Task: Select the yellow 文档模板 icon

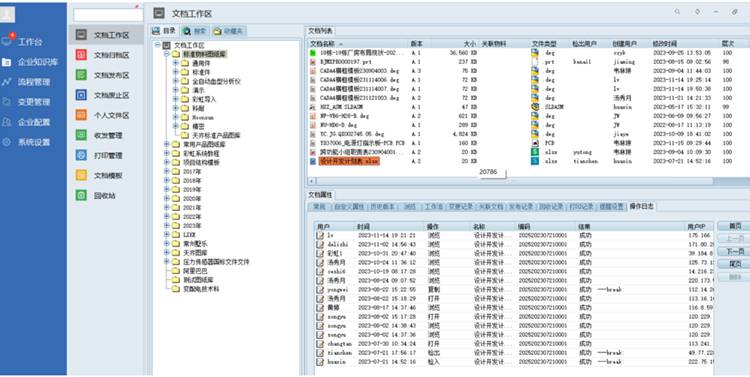Action: pyautogui.click(x=81, y=176)
